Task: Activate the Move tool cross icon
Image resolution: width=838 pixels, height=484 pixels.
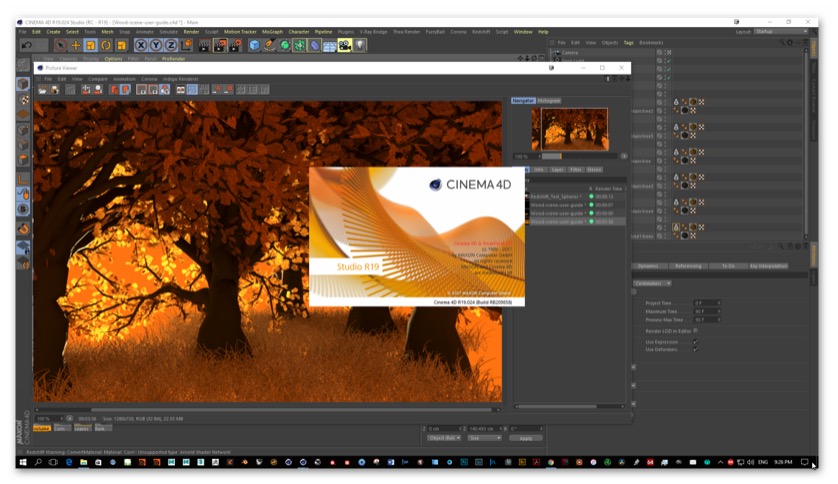Action: click(x=75, y=45)
